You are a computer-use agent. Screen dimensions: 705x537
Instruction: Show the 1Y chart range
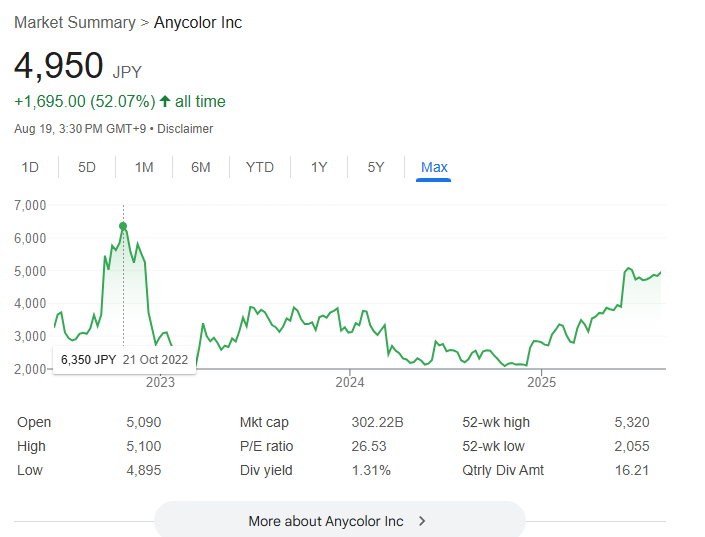[319, 167]
